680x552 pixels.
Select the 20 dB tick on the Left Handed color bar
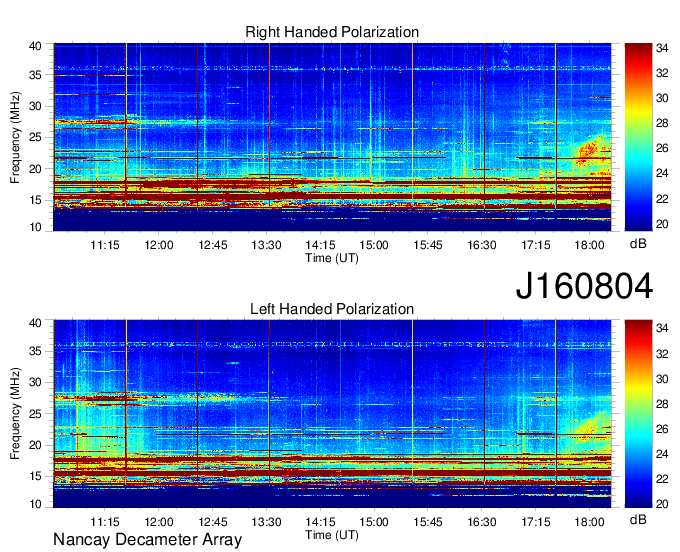pos(662,504)
